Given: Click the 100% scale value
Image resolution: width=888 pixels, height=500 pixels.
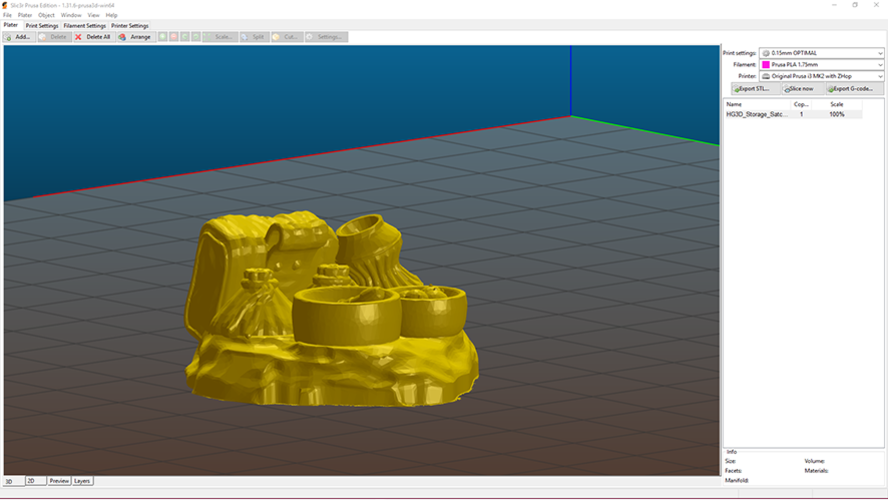Looking at the screenshot, I should tap(837, 114).
